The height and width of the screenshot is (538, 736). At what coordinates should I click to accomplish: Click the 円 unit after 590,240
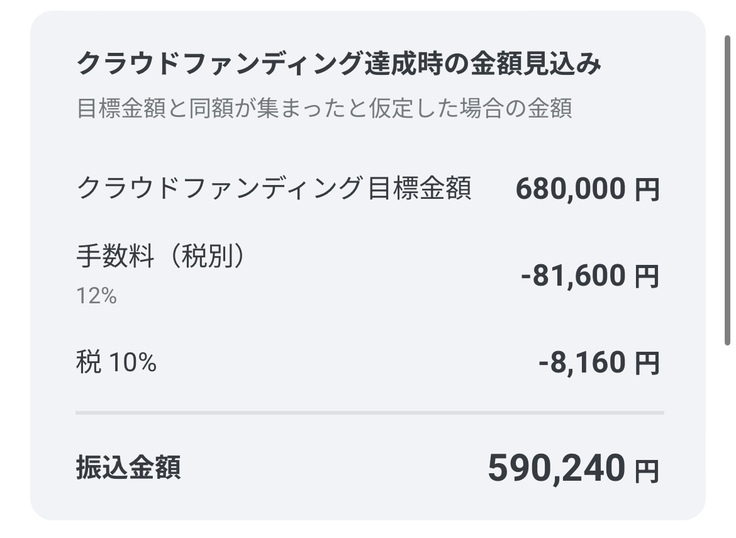[x=647, y=469]
